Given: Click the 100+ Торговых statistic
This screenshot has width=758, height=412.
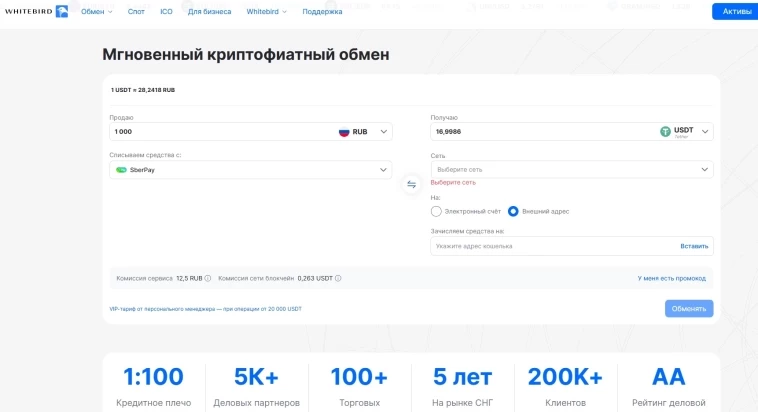Looking at the screenshot, I should pyautogui.click(x=359, y=387).
